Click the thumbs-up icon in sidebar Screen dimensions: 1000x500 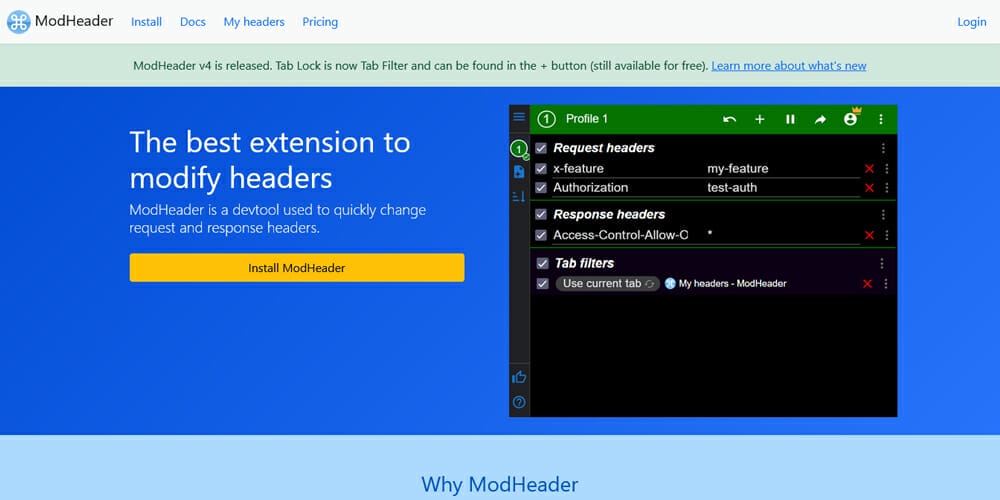tap(519, 377)
